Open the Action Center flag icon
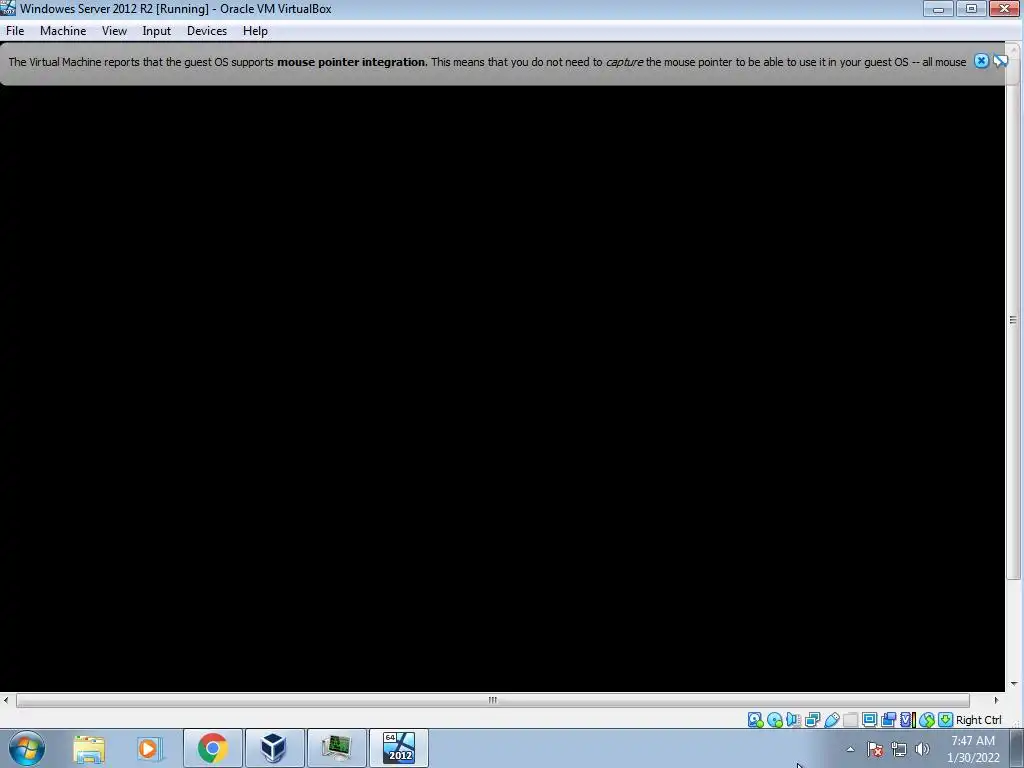 [875, 749]
